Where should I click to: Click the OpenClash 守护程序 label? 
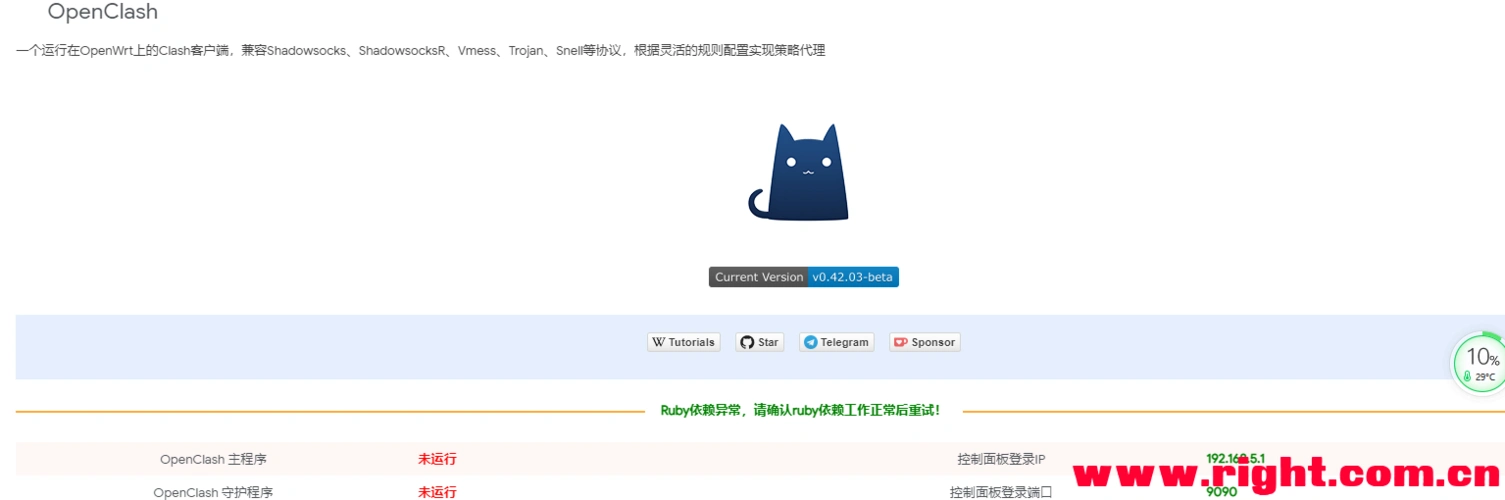[213, 492]
